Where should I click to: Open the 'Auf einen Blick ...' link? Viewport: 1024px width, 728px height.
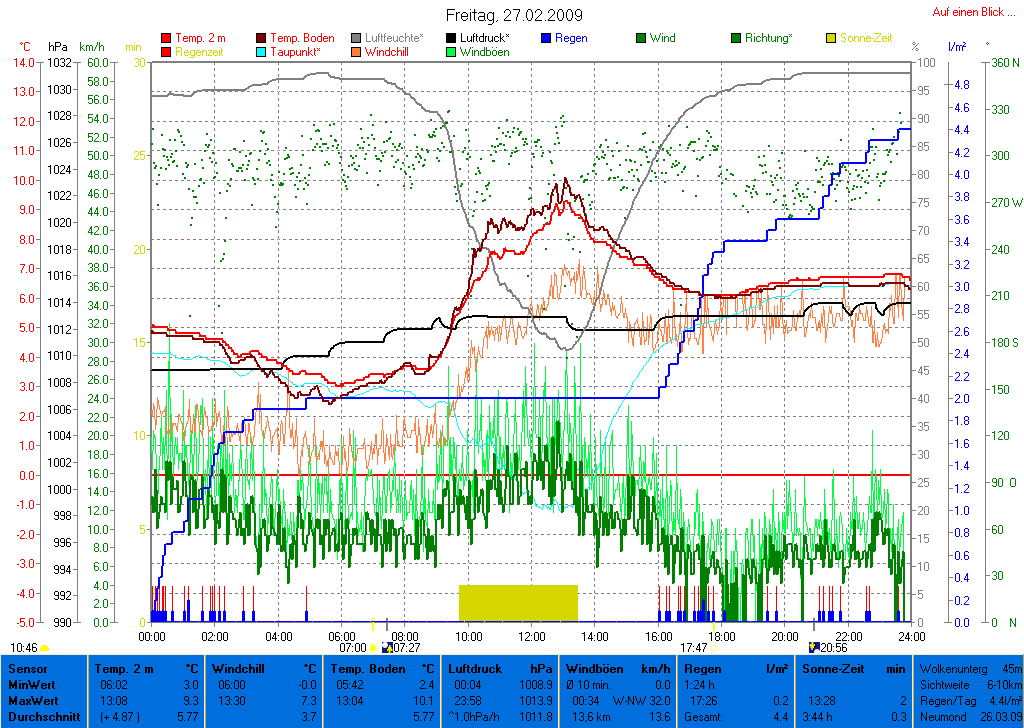pos(968,12)
